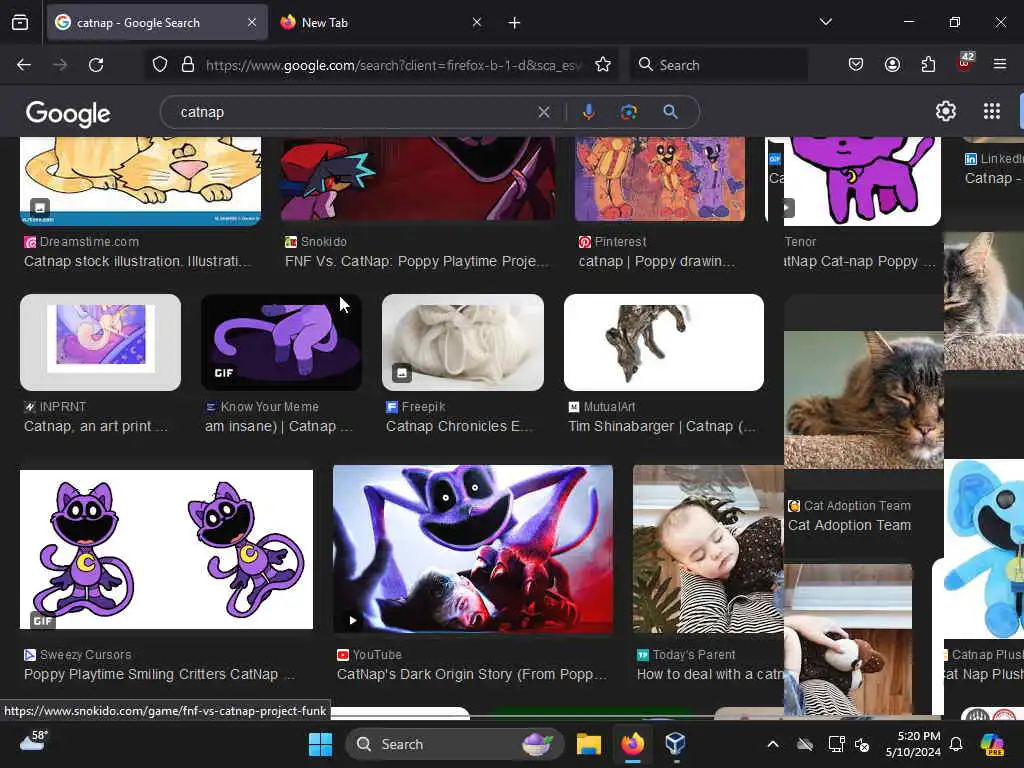Open Google quick settings gear
Viewport: 1024px width, 768px height.
pos(946,112)
